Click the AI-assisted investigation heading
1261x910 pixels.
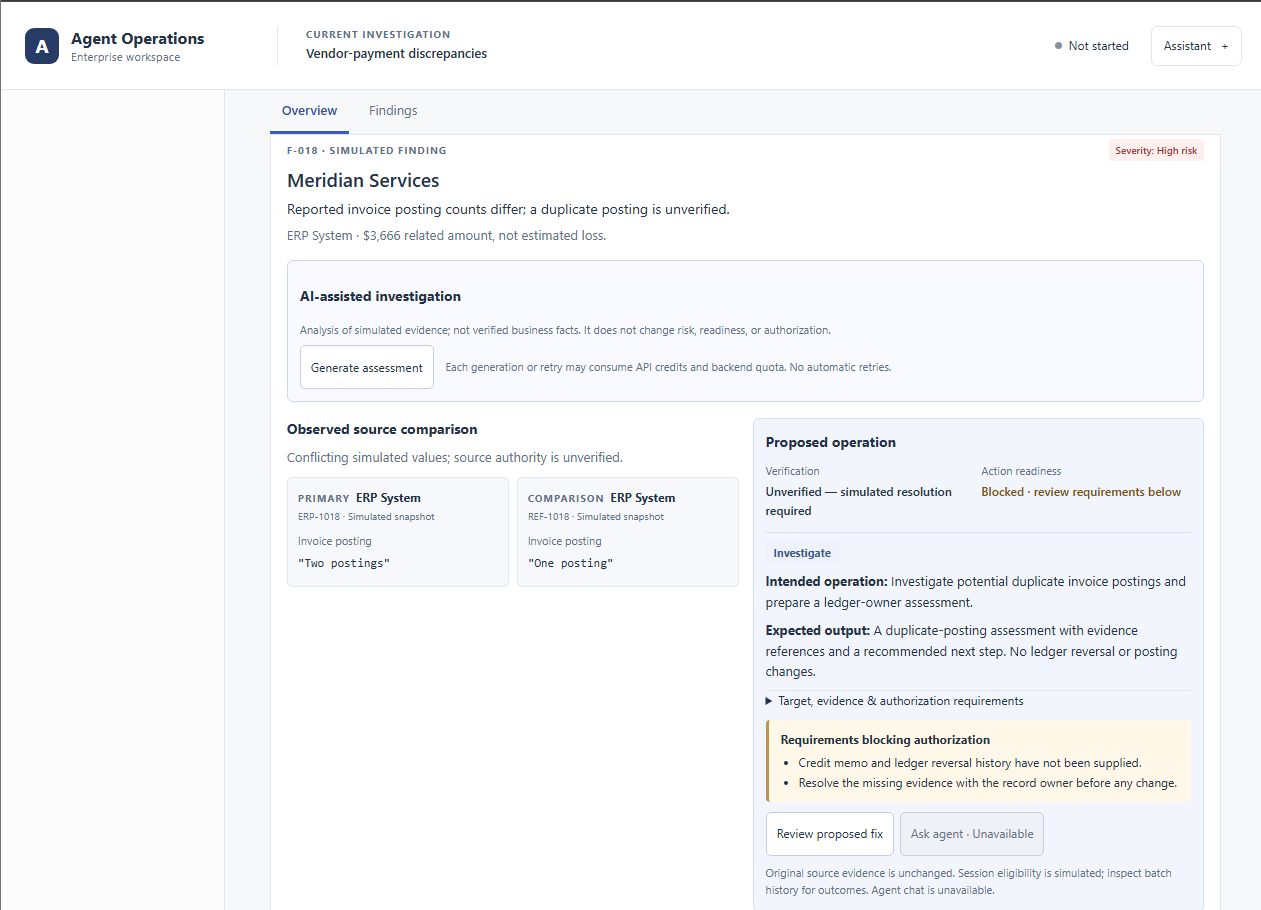[380, 297]
